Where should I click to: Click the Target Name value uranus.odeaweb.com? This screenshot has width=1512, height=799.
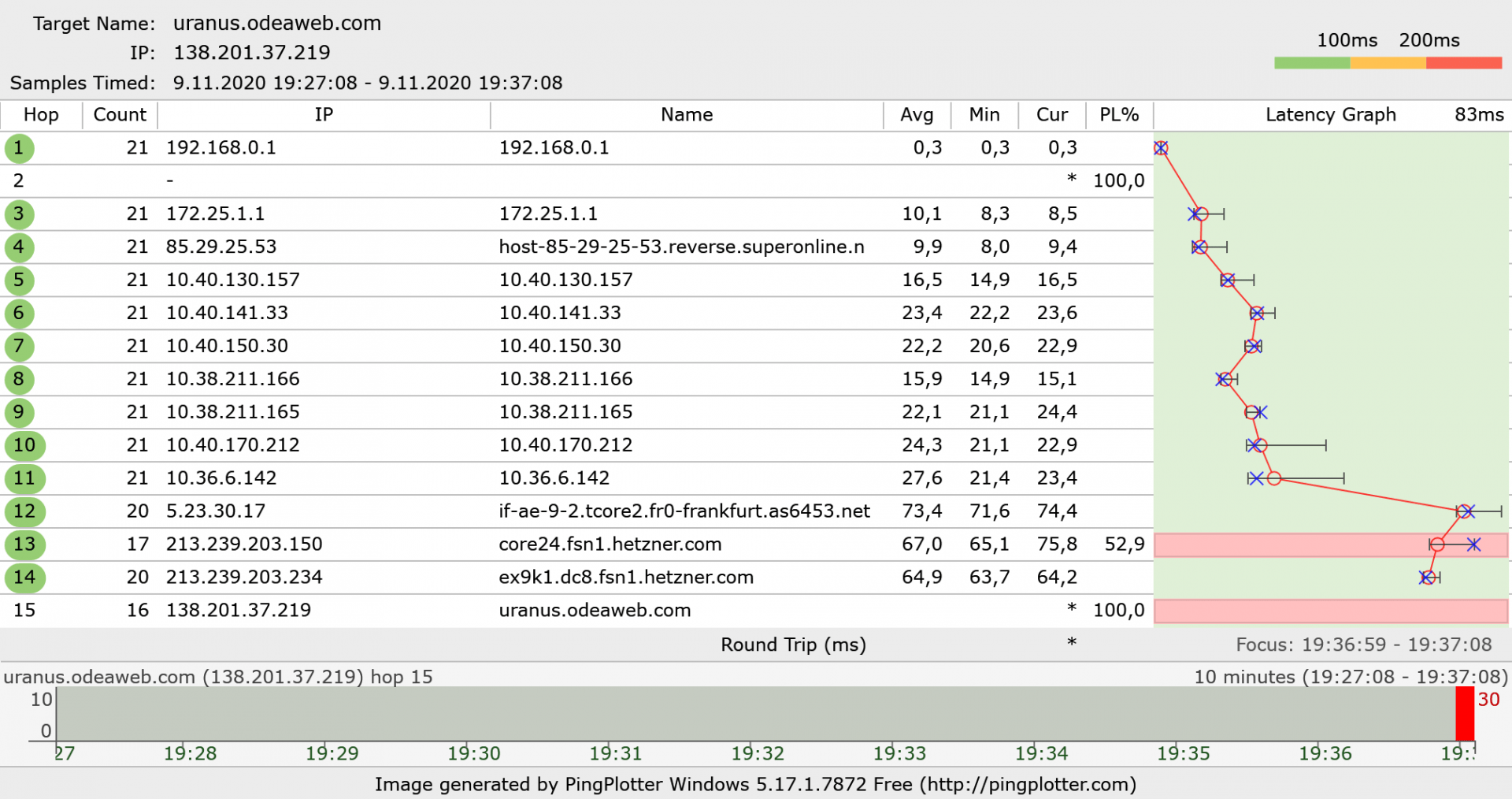277,24
